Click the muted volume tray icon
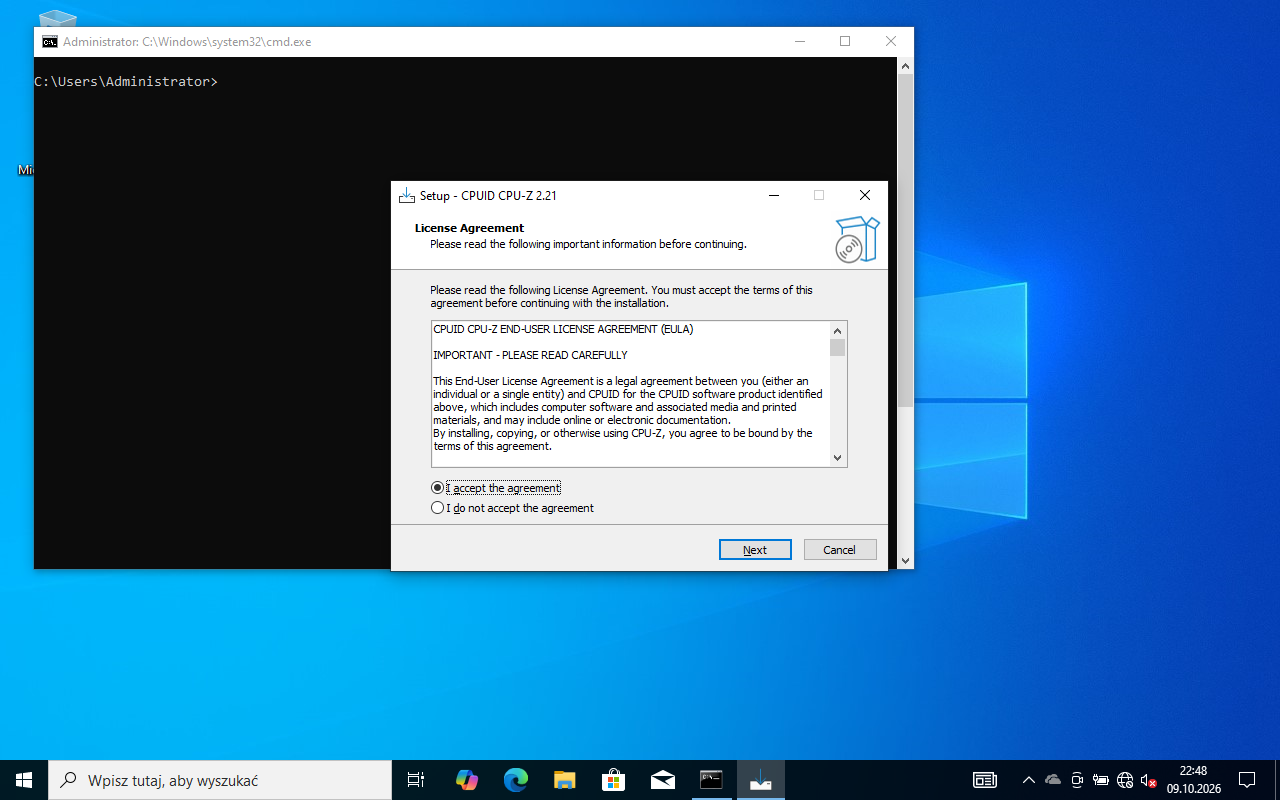This screenshot has width=1280, height=800. click(1149, 780)
